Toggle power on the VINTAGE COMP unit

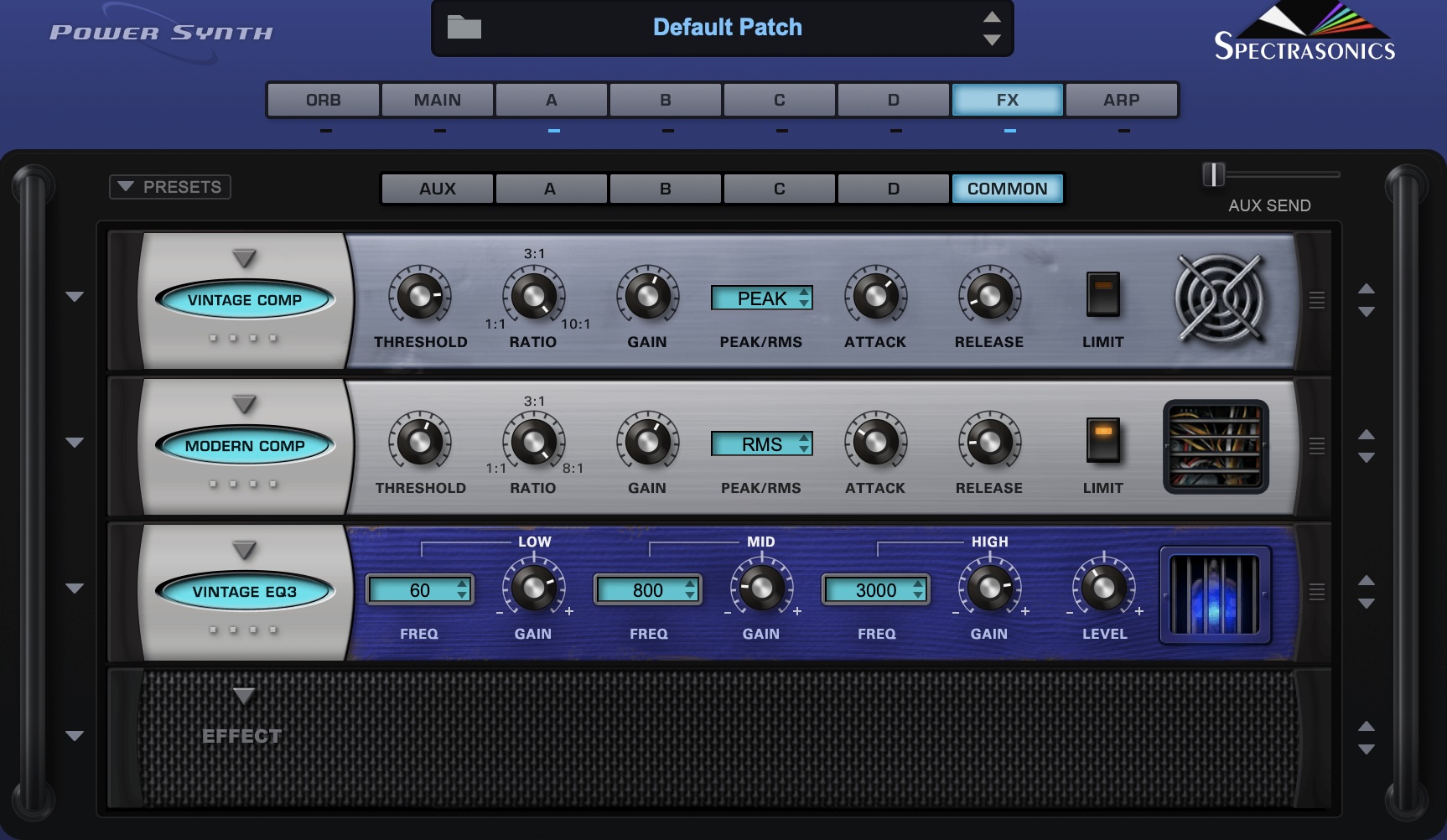pos(245,299)
